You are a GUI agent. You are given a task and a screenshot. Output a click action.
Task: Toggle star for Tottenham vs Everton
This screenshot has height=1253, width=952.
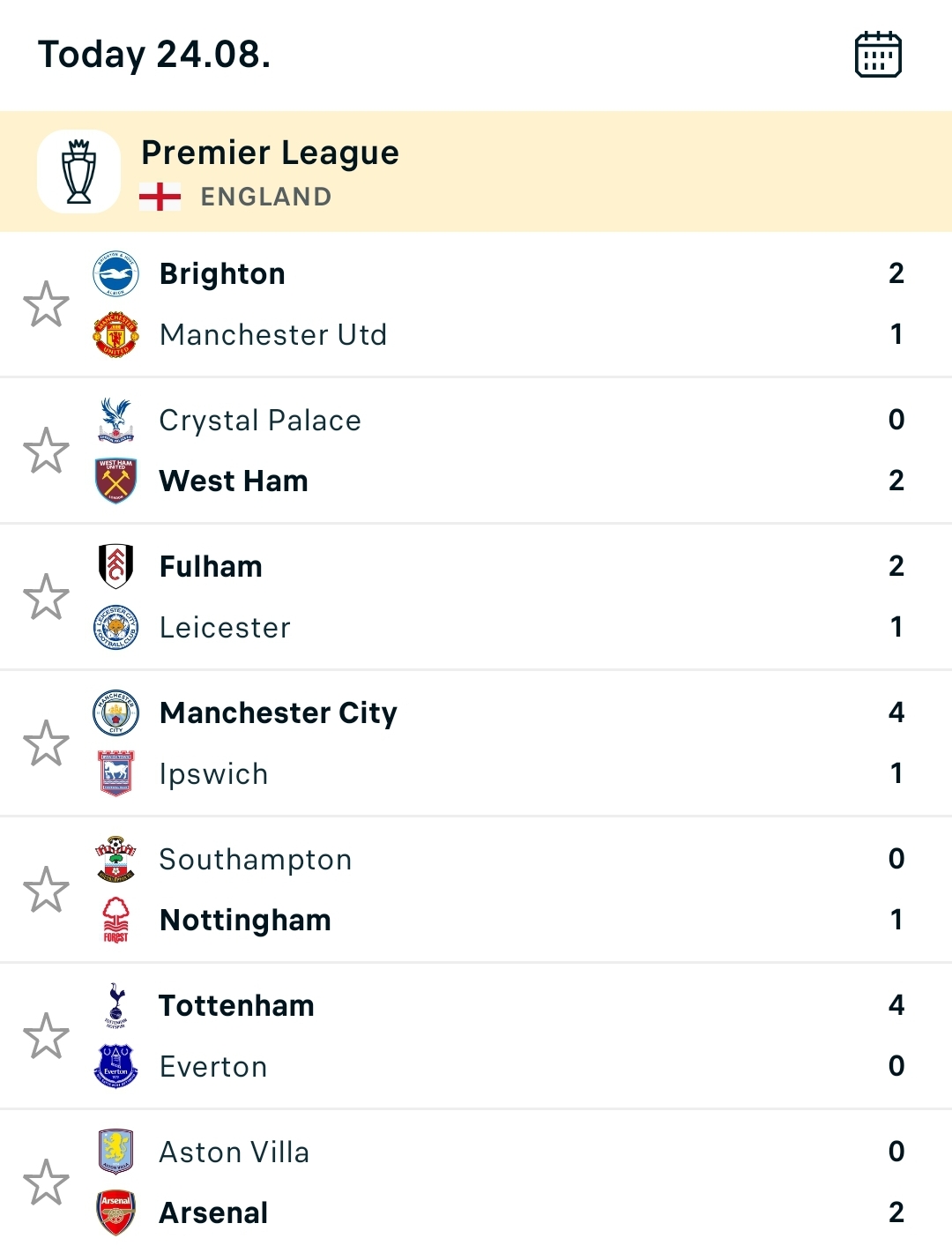coord(46,1036)
